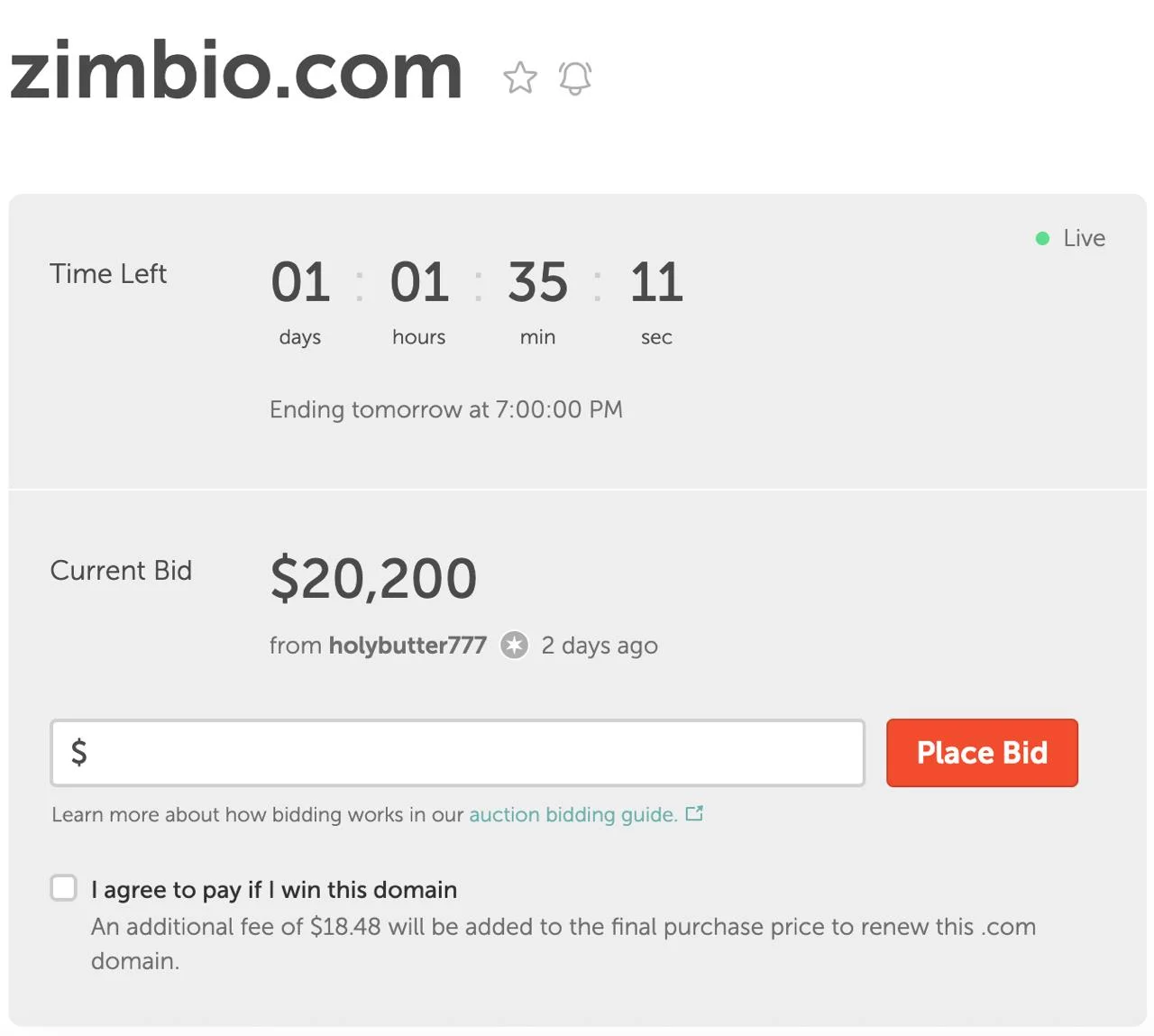The image size is (1154, 1036).
Task: Check the agree to pay checkbox
Action: tap(64, 888)
